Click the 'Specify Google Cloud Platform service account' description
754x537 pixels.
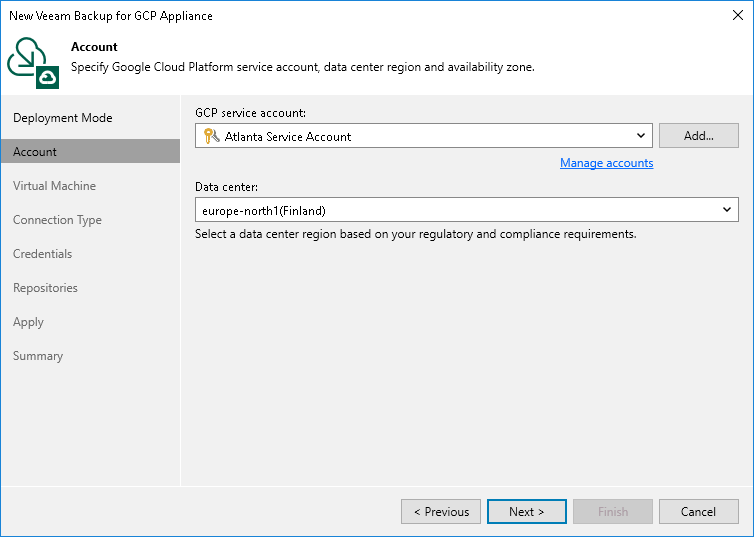pos(303,67)
